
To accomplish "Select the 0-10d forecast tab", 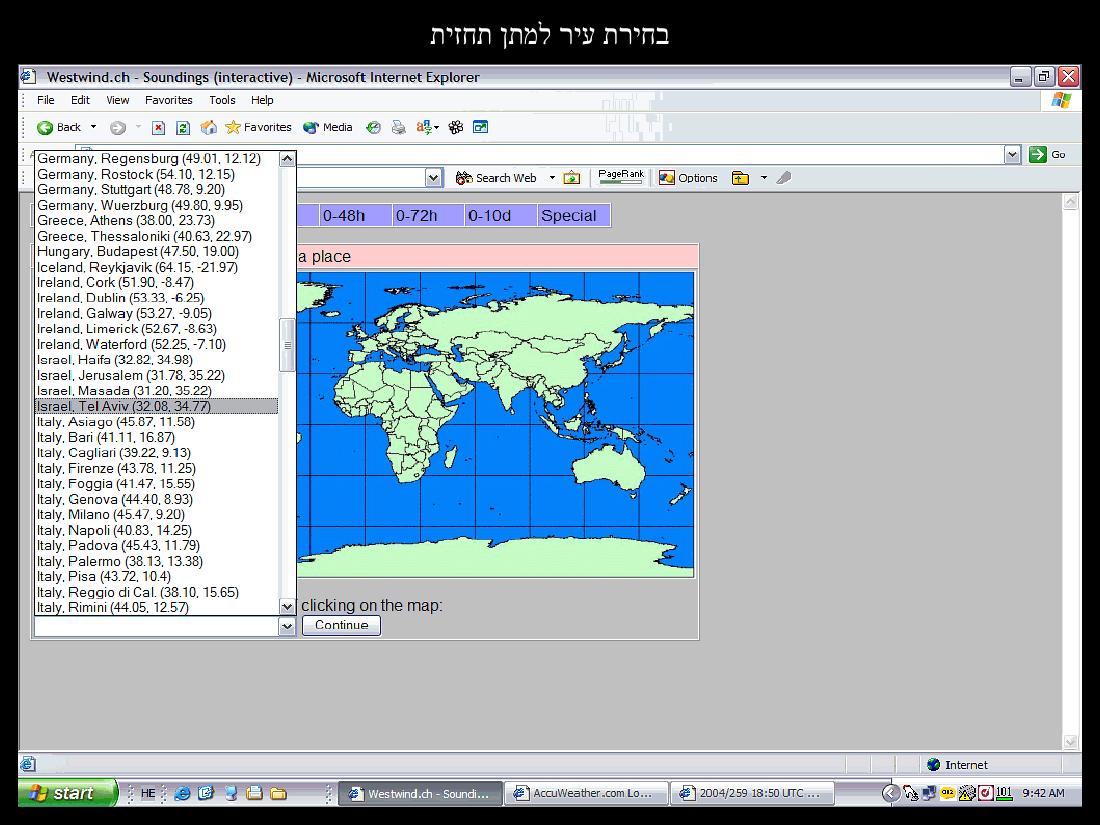I will pyautogui.click(x=500, y=215).
